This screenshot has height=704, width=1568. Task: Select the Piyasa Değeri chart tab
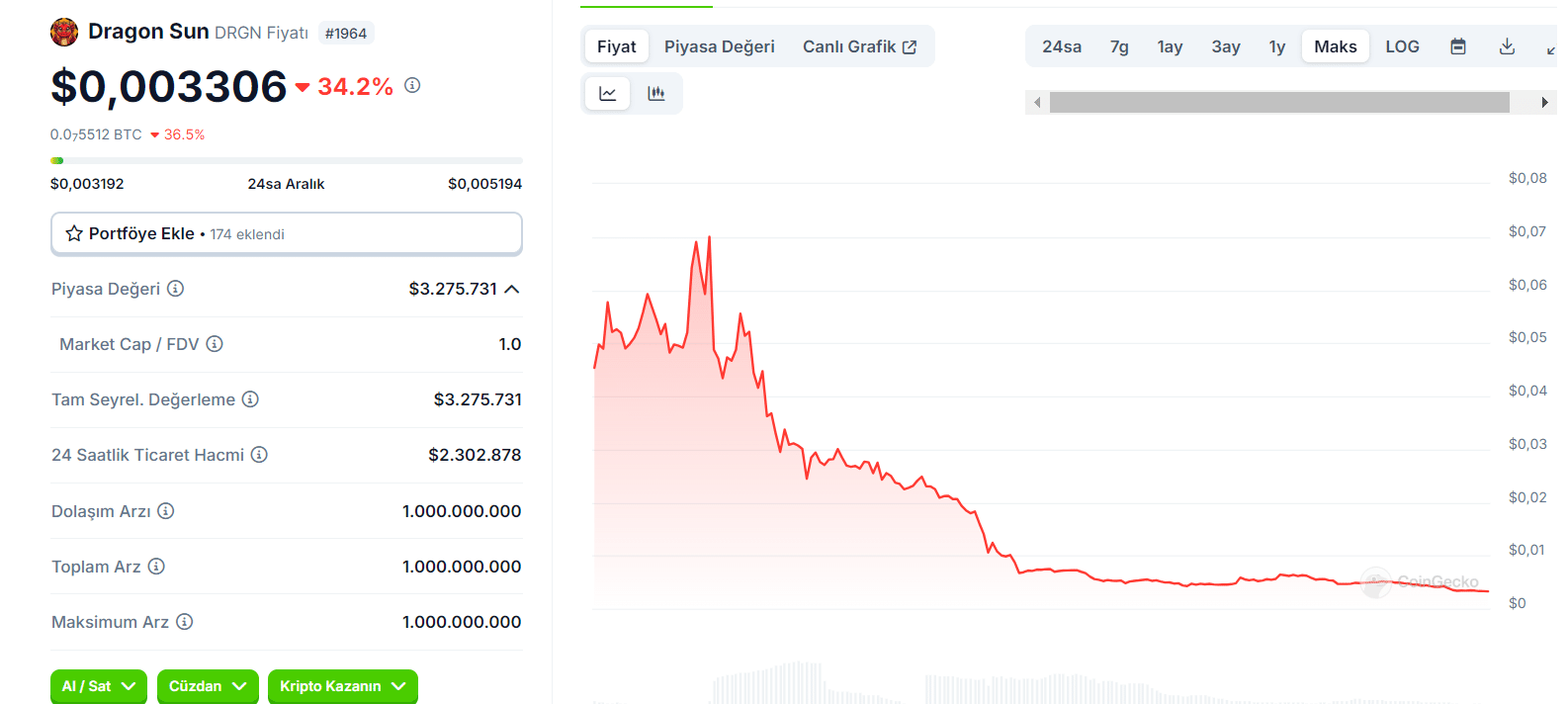(720, 46)
